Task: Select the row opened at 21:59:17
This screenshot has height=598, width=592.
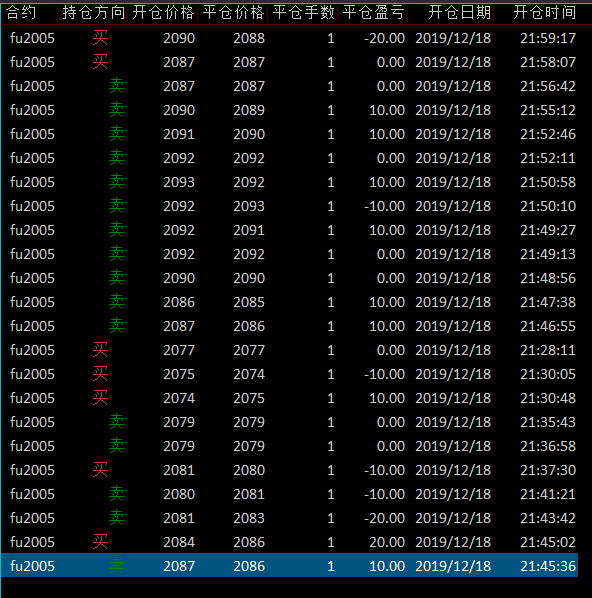Action: [290, 38]
